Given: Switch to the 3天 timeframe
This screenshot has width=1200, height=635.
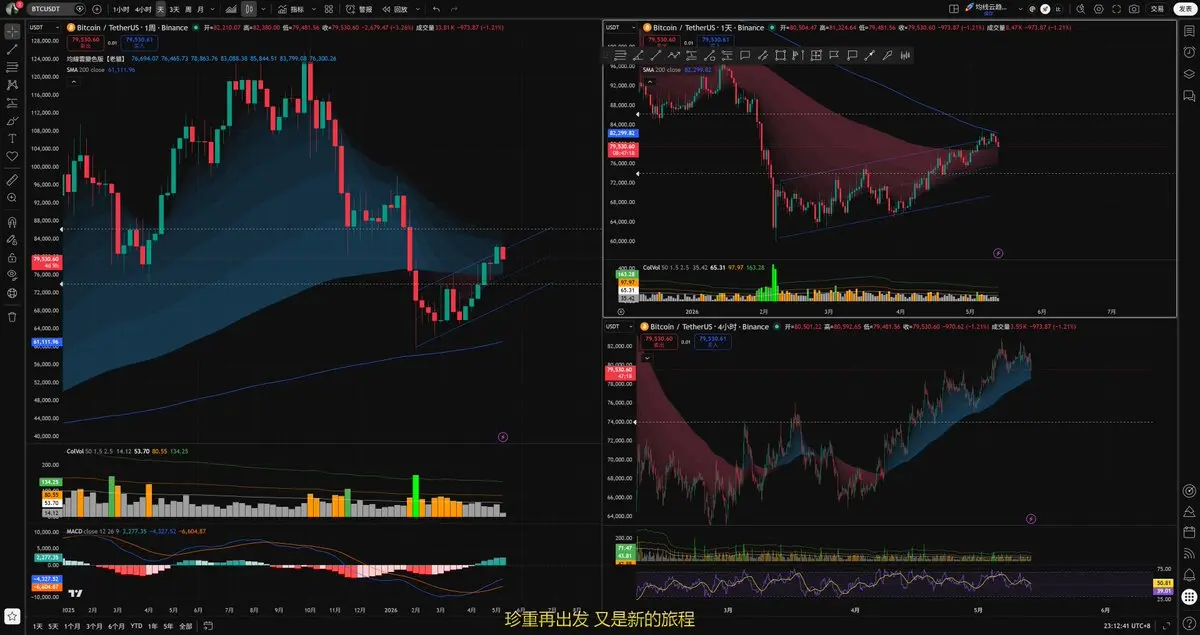Looking at the screenshot, I should (174, 9).
